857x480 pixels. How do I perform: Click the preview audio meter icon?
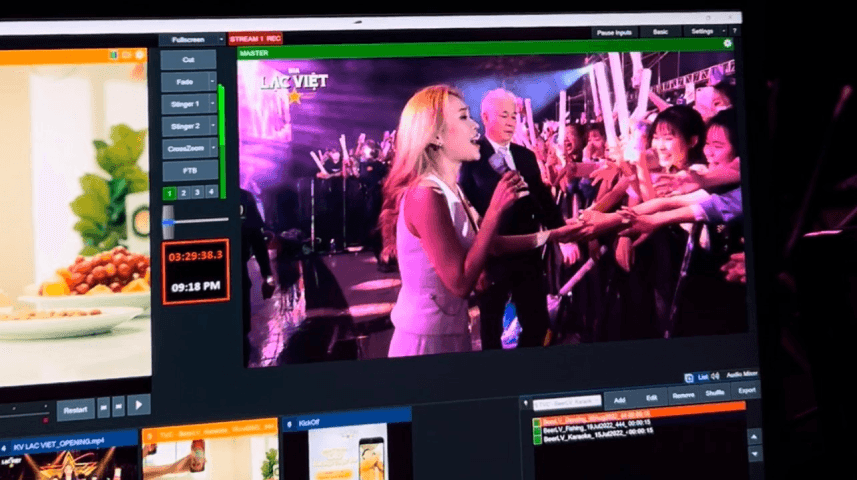click(113, 55)
